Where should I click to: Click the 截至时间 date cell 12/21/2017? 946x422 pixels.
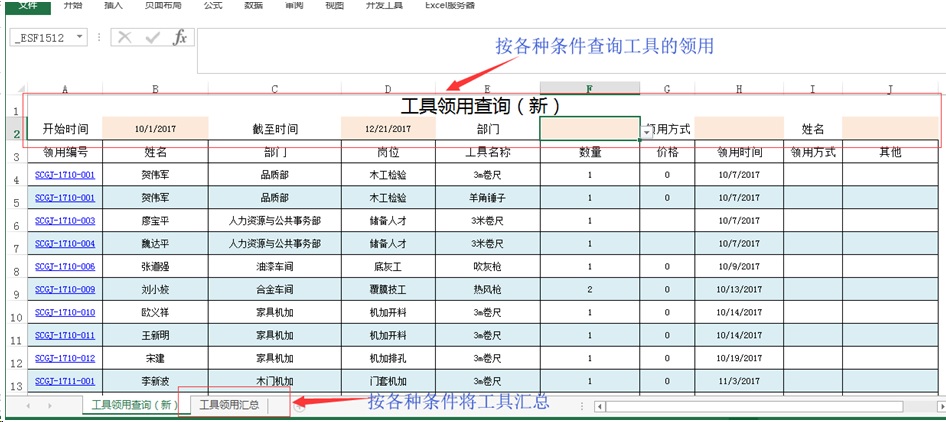[388, 129]
